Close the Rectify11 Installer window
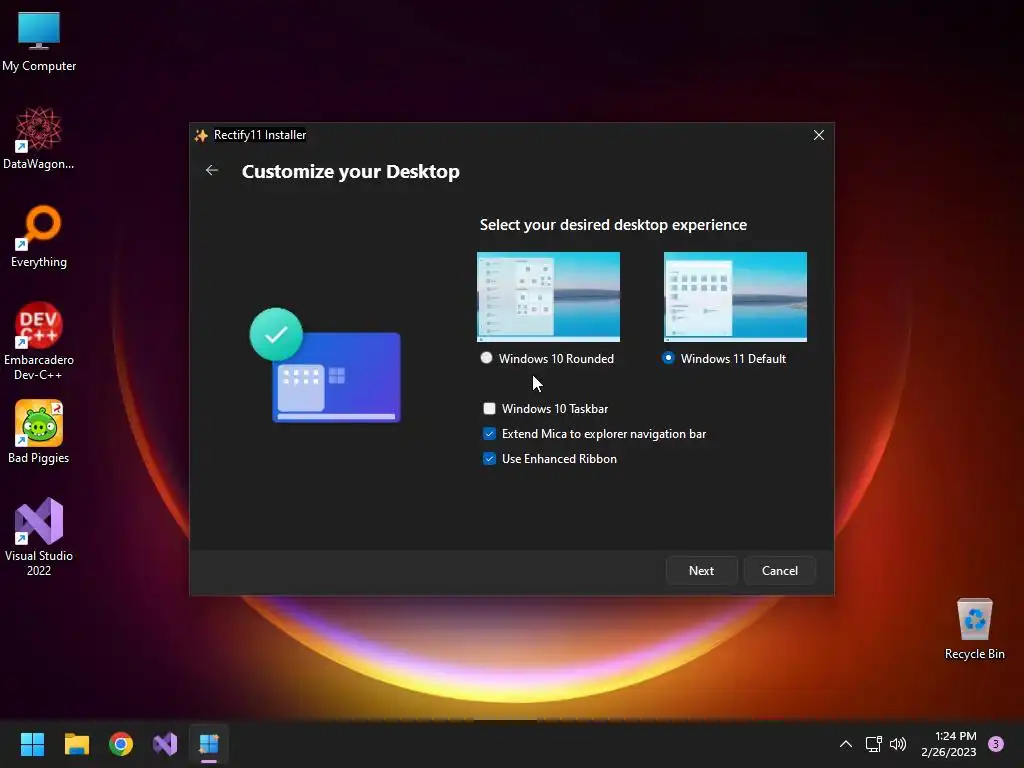Screen dimensions: 1024x768 click(x=819, y=135)
